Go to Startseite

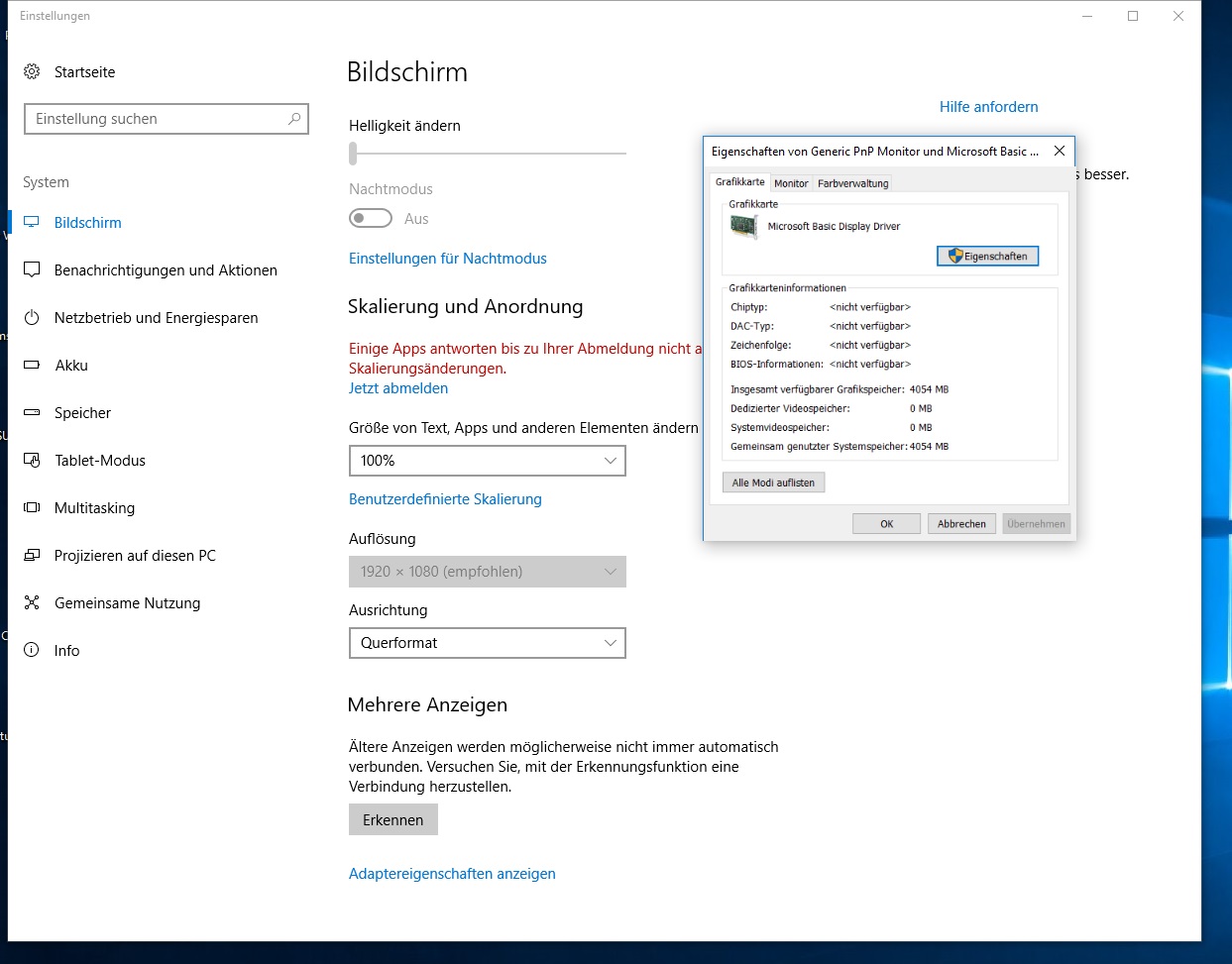pyautogui.click(x=84, y=72)
